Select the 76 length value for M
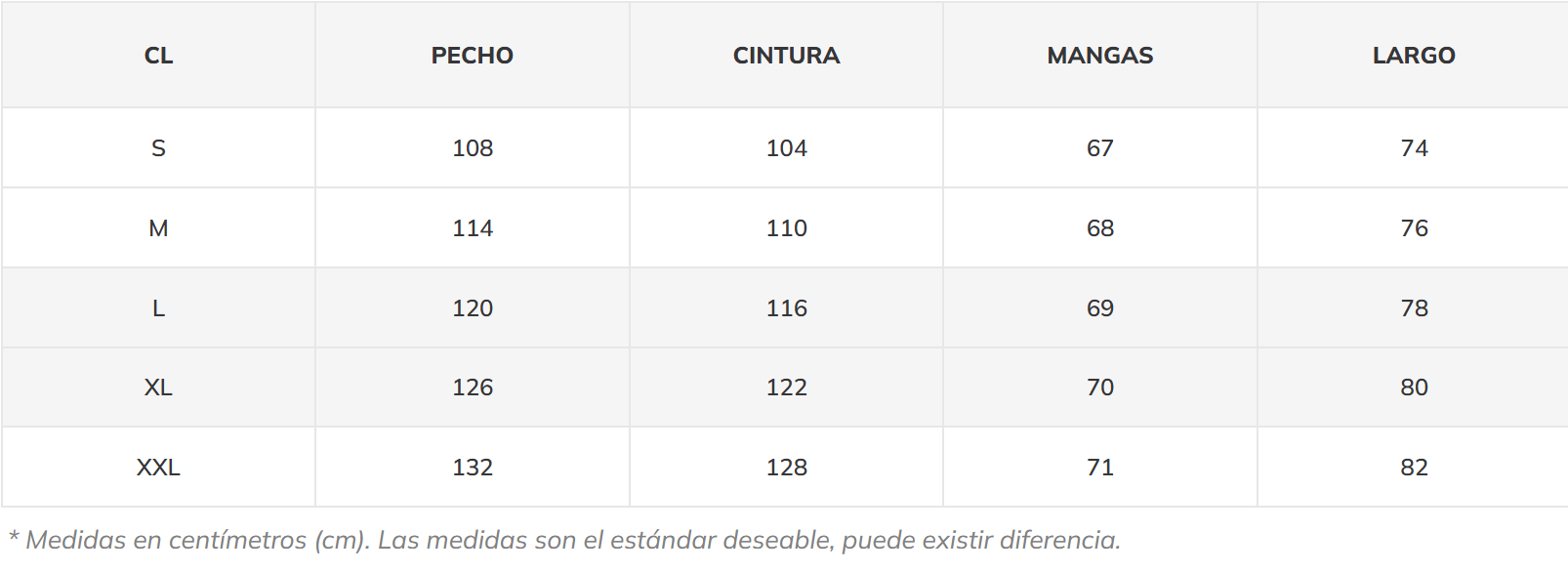Image resolution: width=1568 pixels, height=572 pixels. pyautogui.click(x=1414, y=228)
